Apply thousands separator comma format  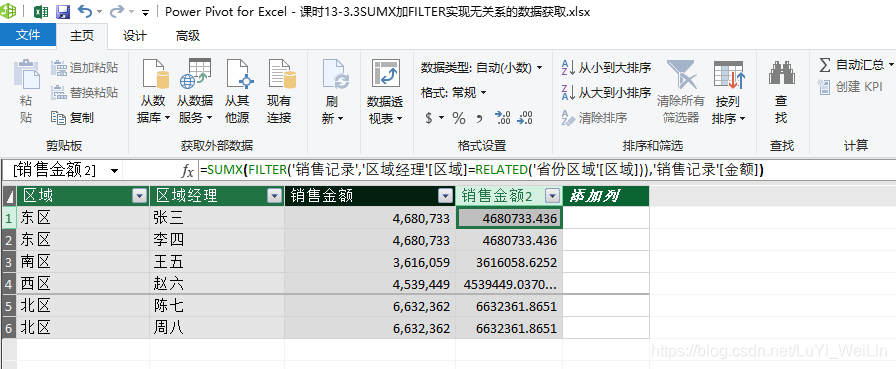479,119
